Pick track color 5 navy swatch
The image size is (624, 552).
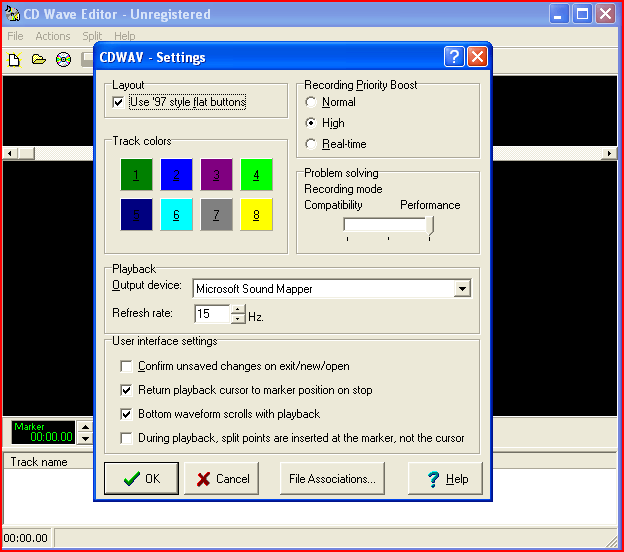(136, 215)
